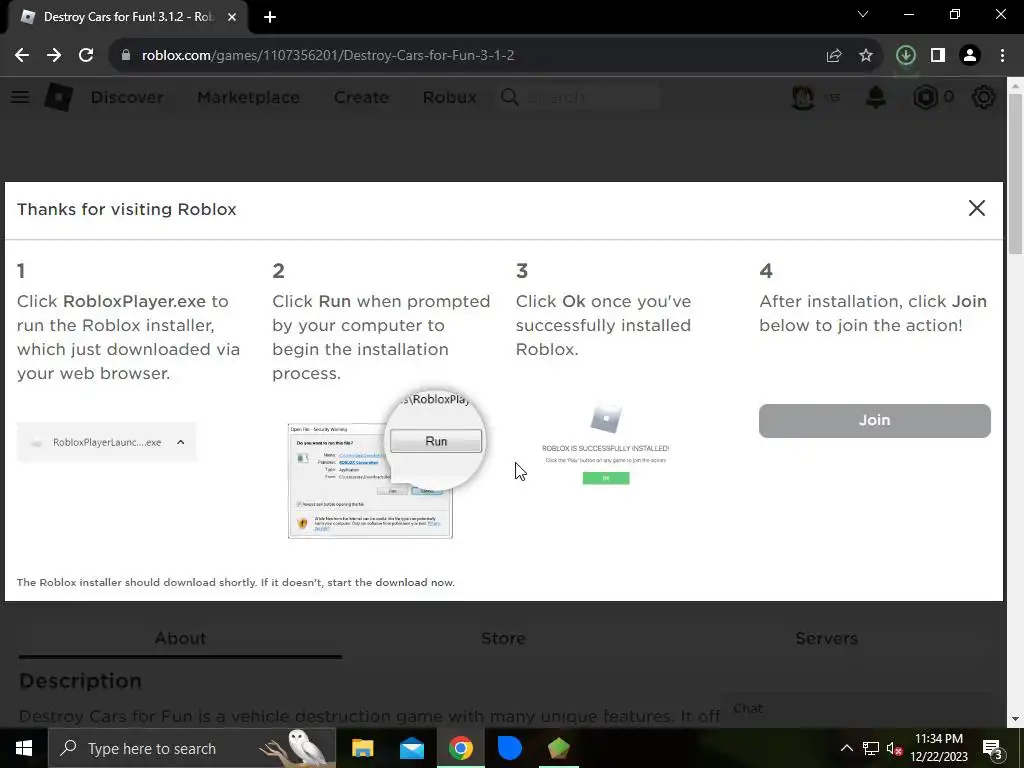Image resolution: width=1024 pixels, height=768 pixels.
Task: Open the Create page
Action: pyautogui.click(x=361, y=97)
